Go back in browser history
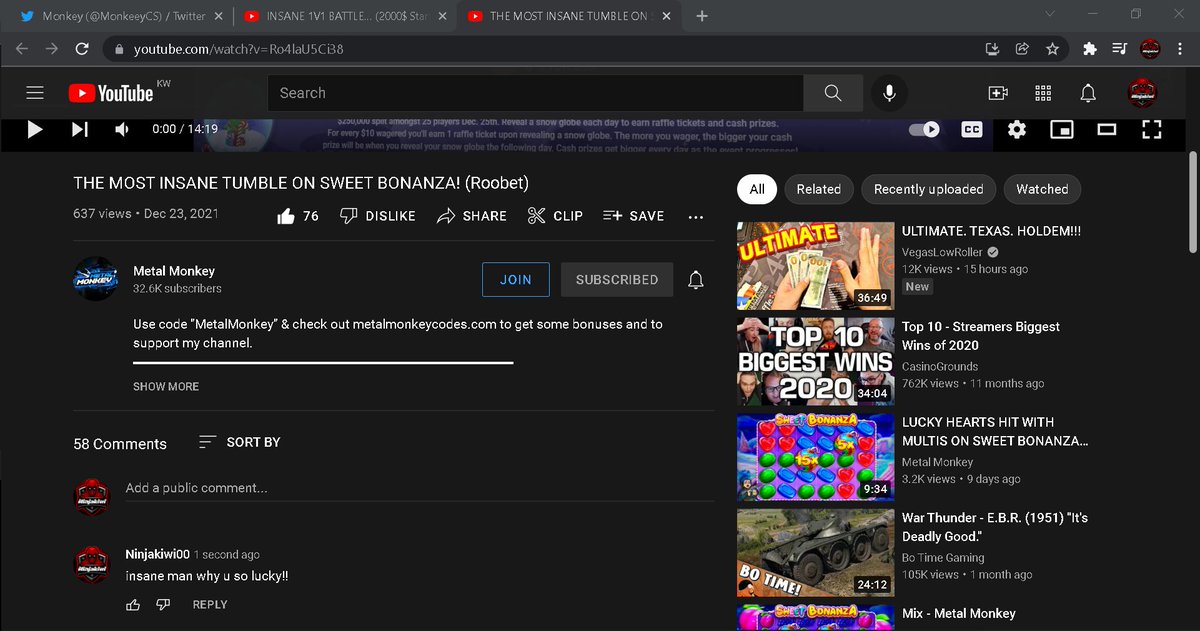Image resolution: width=1200 pixels, height=631 pixels. tap(22, 49)
